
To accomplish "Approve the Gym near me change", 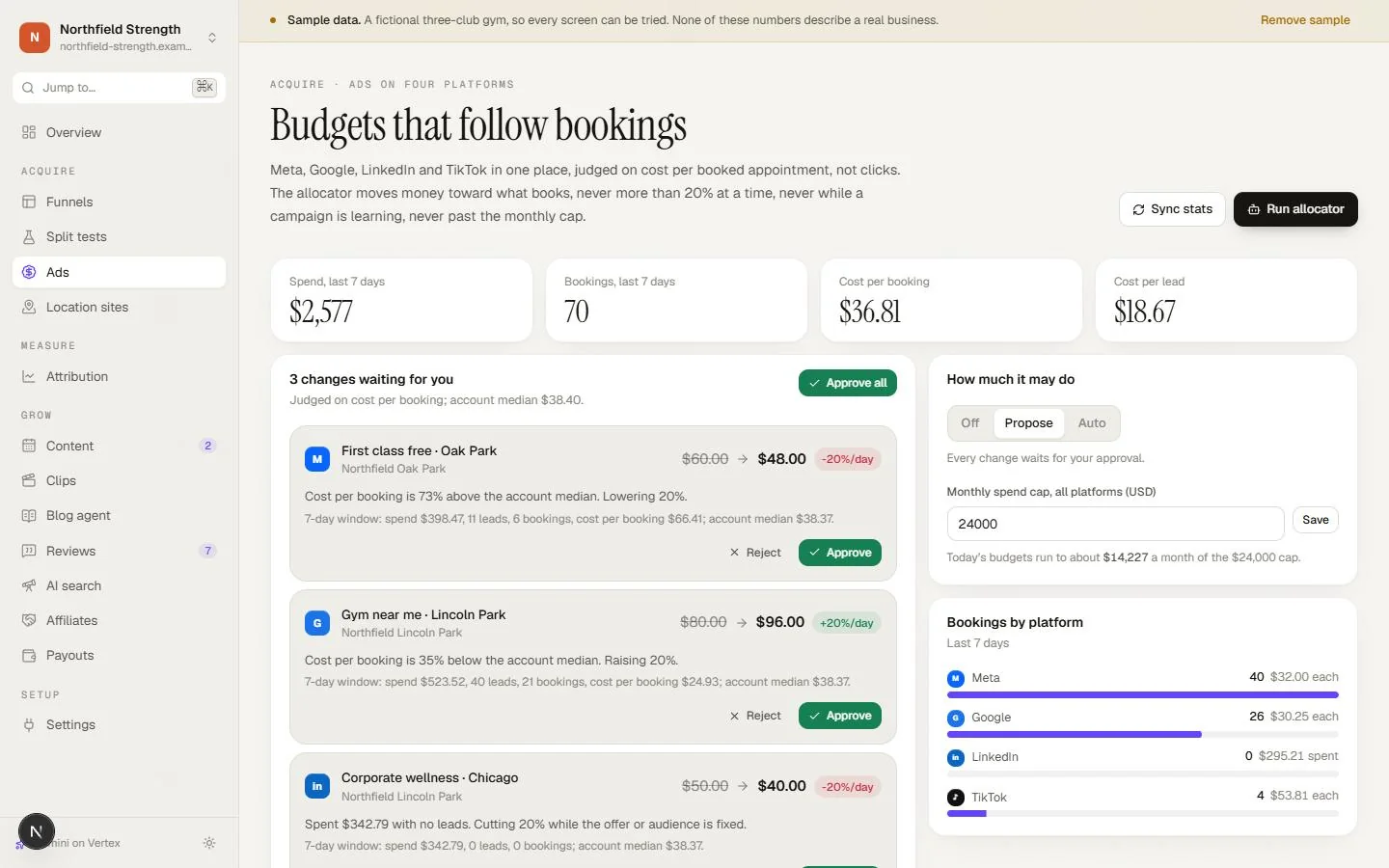I will coord(840,716).
